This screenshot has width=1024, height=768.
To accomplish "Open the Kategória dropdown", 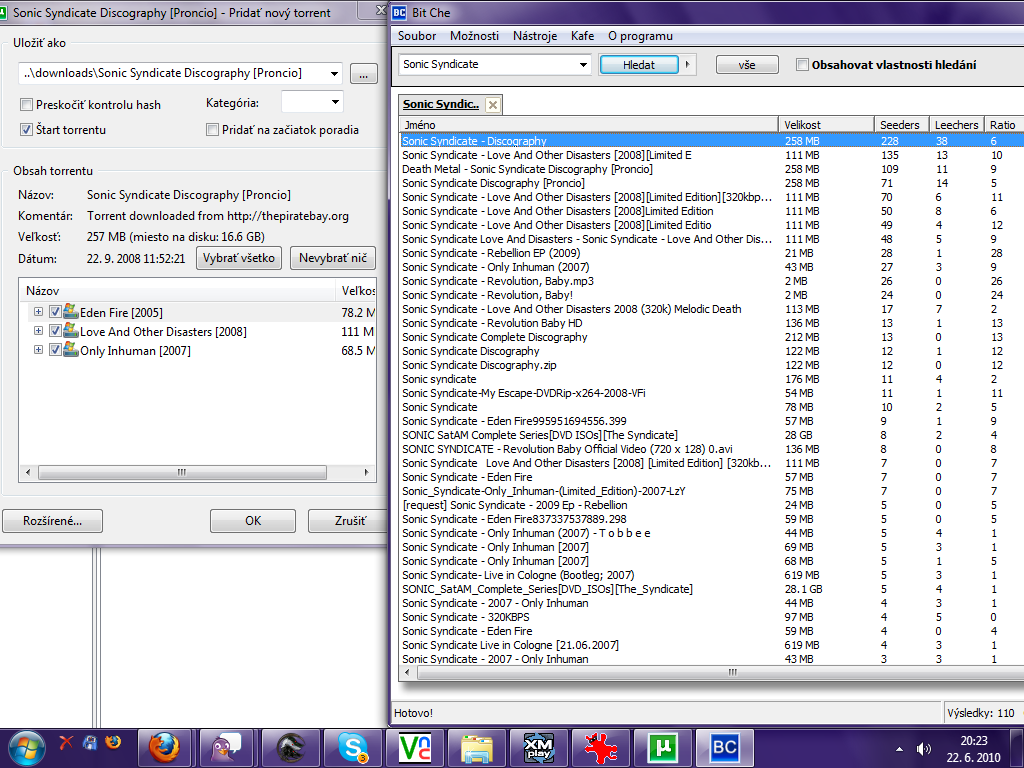I will (x=335, y=102).
